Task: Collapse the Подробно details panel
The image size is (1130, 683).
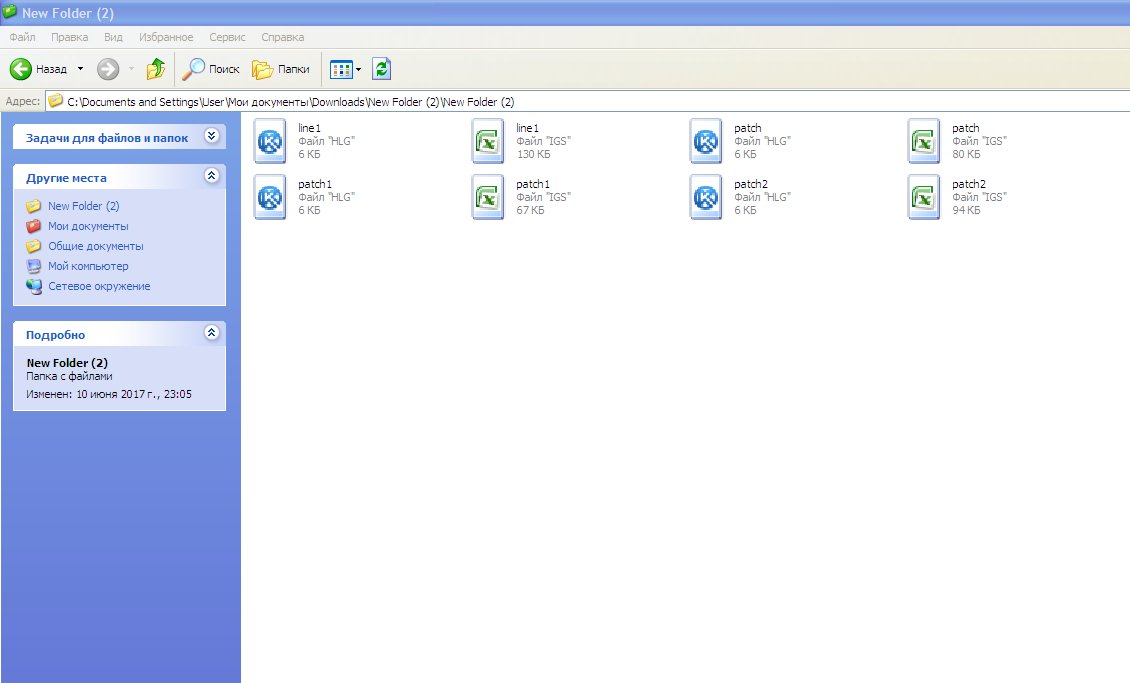Action: coord(211,332)
